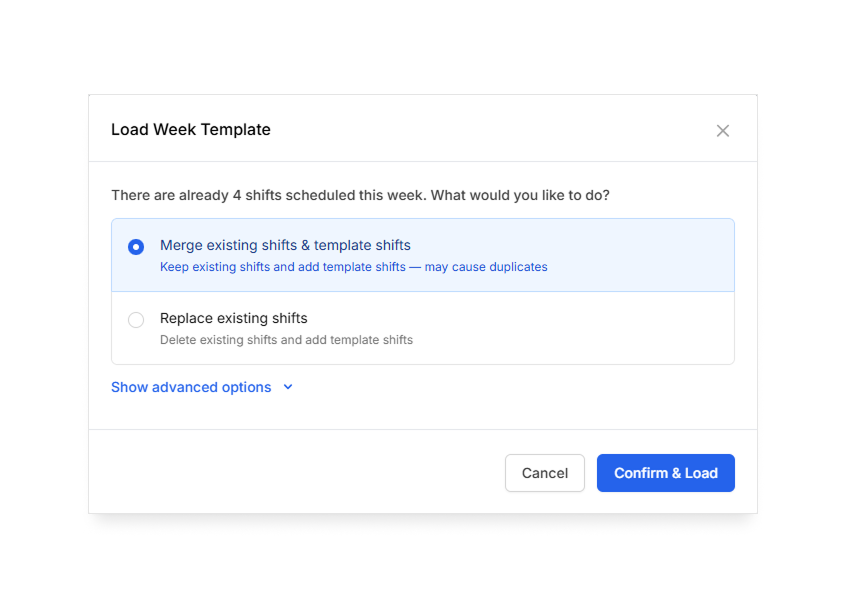Viewport: 846px width, 608px height.
Task: Click the "may cause duplicates" description text
Action: pyautogui.click(x=485, y=267)
